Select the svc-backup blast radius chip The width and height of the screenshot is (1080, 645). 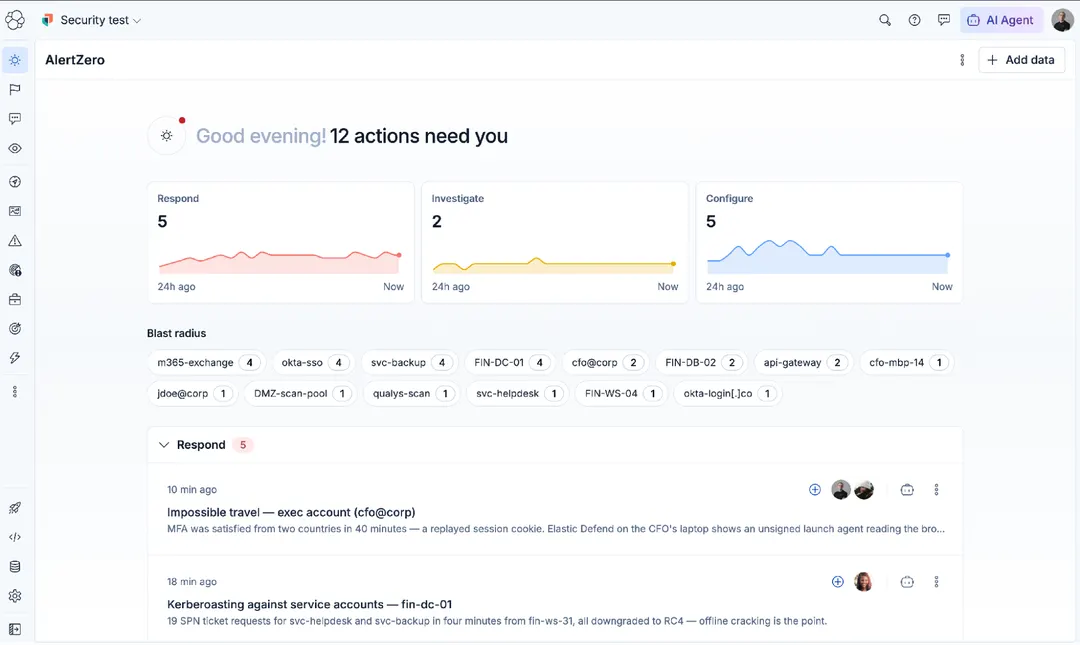(x=408, y=362)
